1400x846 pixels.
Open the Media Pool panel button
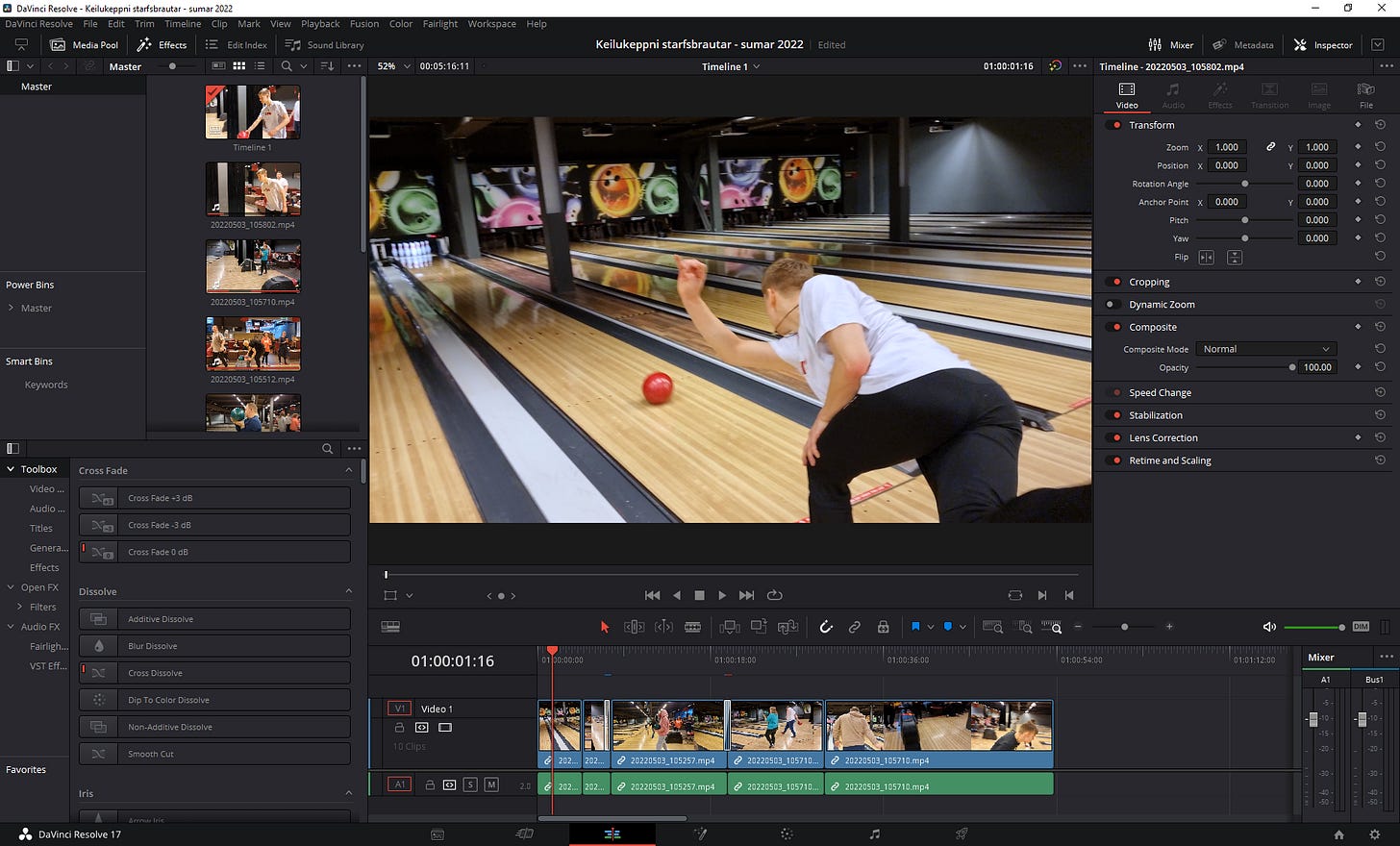[x=85, y=45]
